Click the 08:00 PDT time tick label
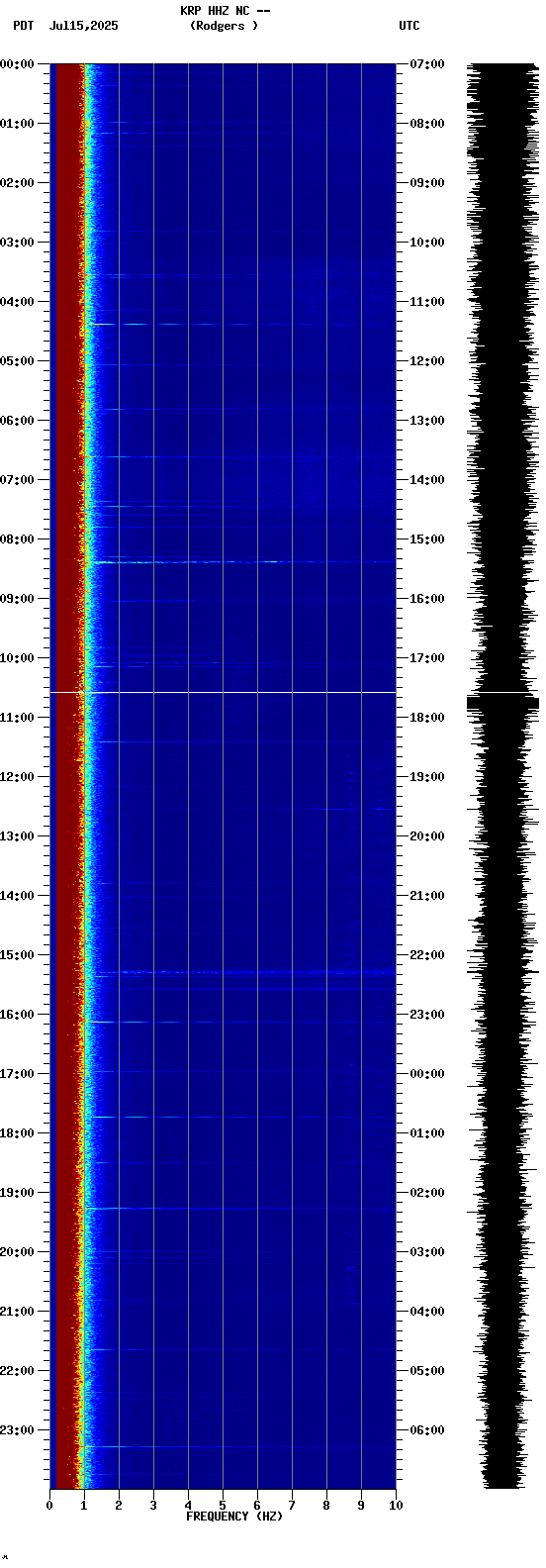The image size is (546, 1568). tap(17, 539)
